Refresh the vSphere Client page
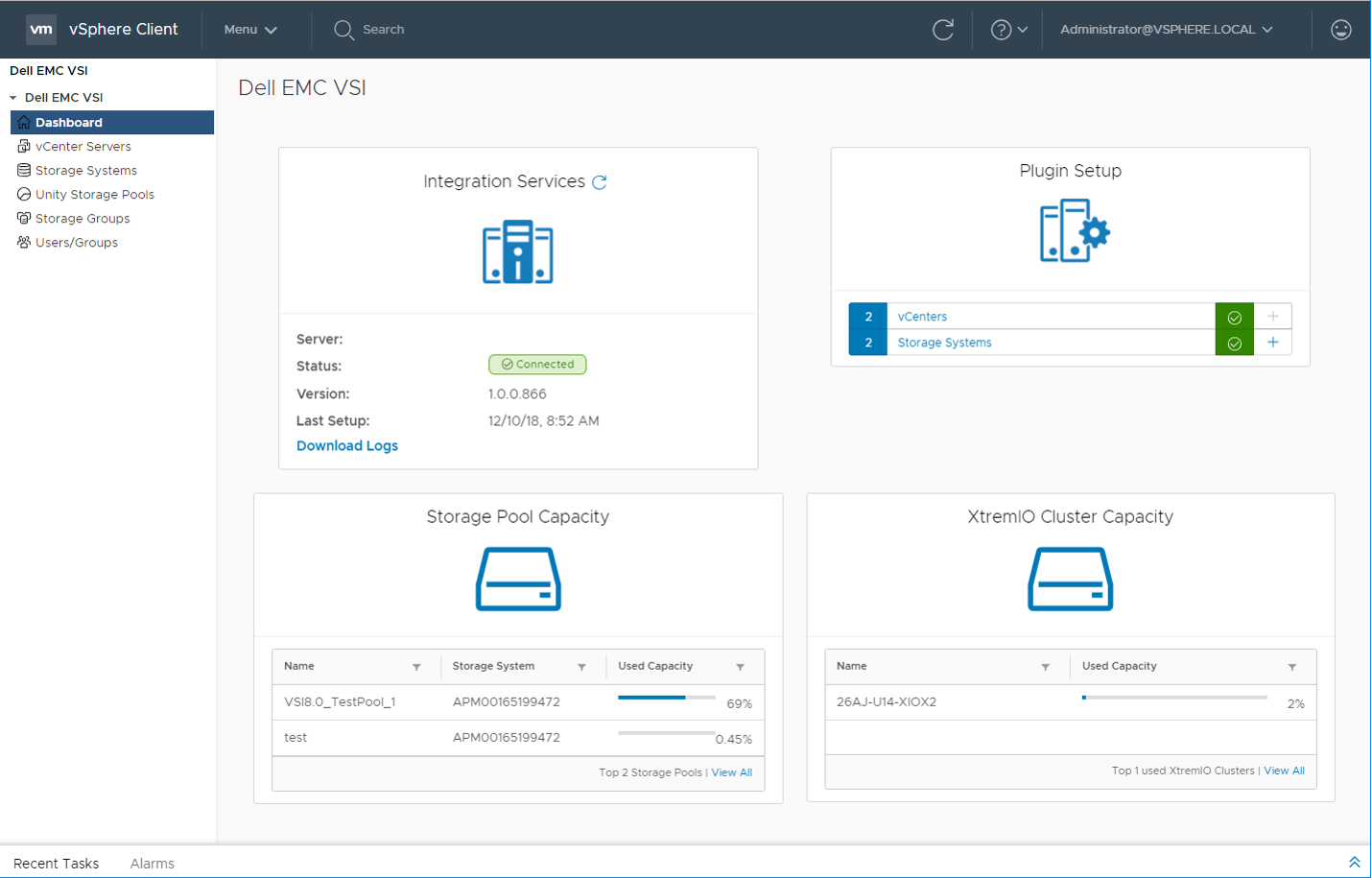1372x878 pixels. pos(943,30)
